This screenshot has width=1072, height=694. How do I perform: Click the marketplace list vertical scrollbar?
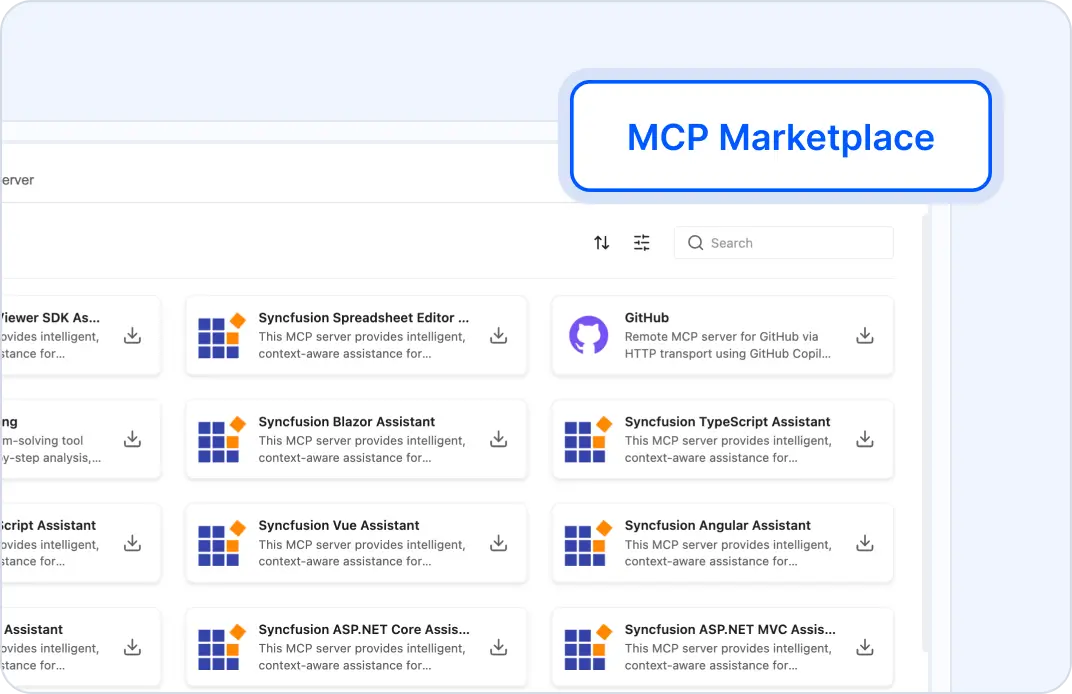click(926, 431)
